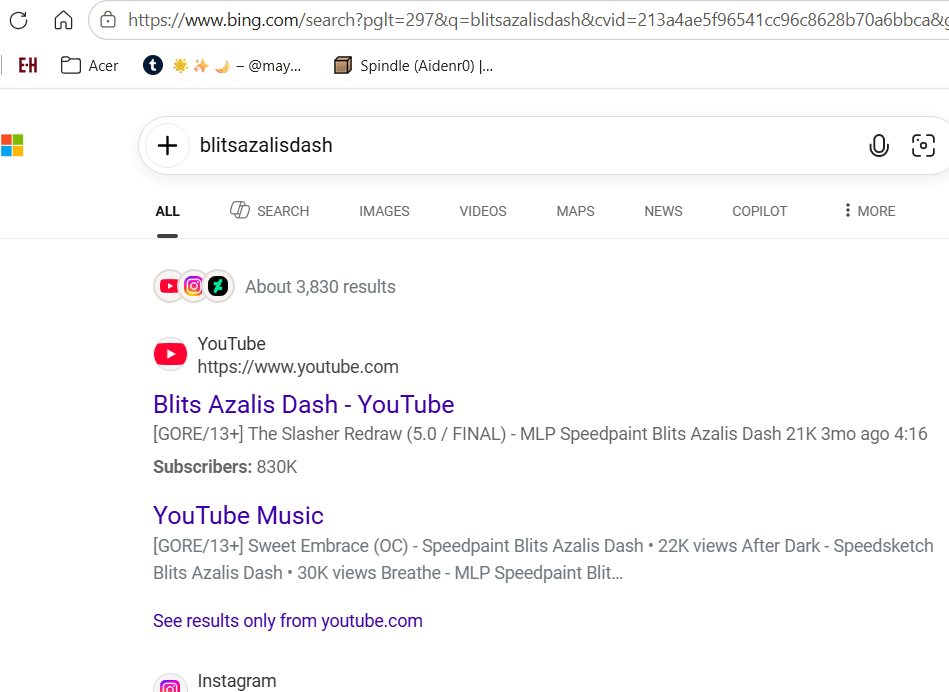The width and height of the screenshot is (949, 692).
Task: Open the E-H bookmark icon
Action: (28, 65)
